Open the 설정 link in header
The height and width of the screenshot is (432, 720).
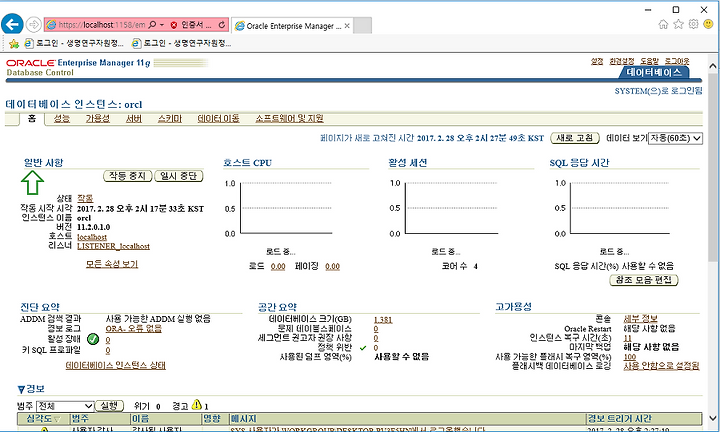(x=597, y=61)
